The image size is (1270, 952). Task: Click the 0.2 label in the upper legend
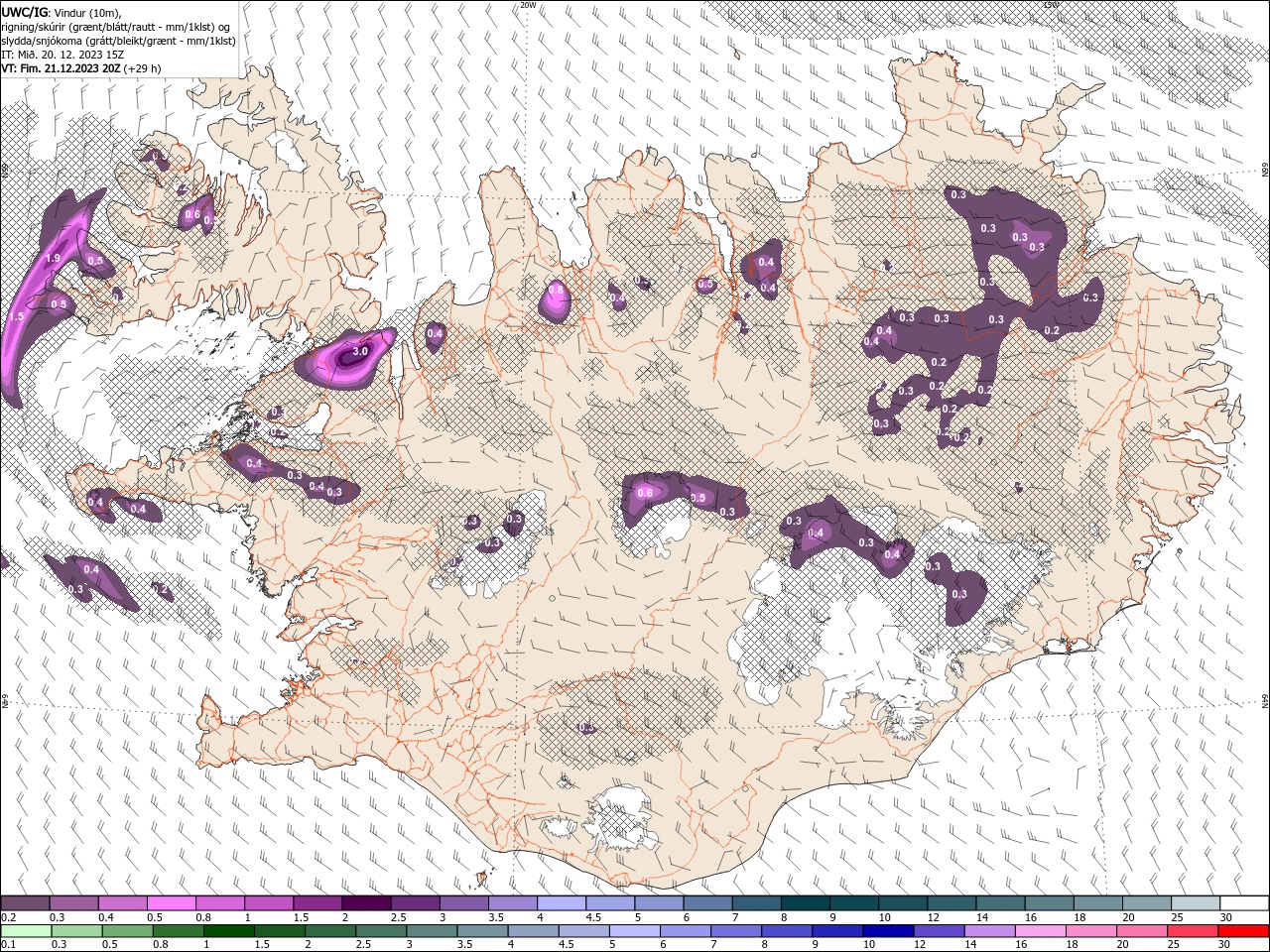tap(9, 917)
